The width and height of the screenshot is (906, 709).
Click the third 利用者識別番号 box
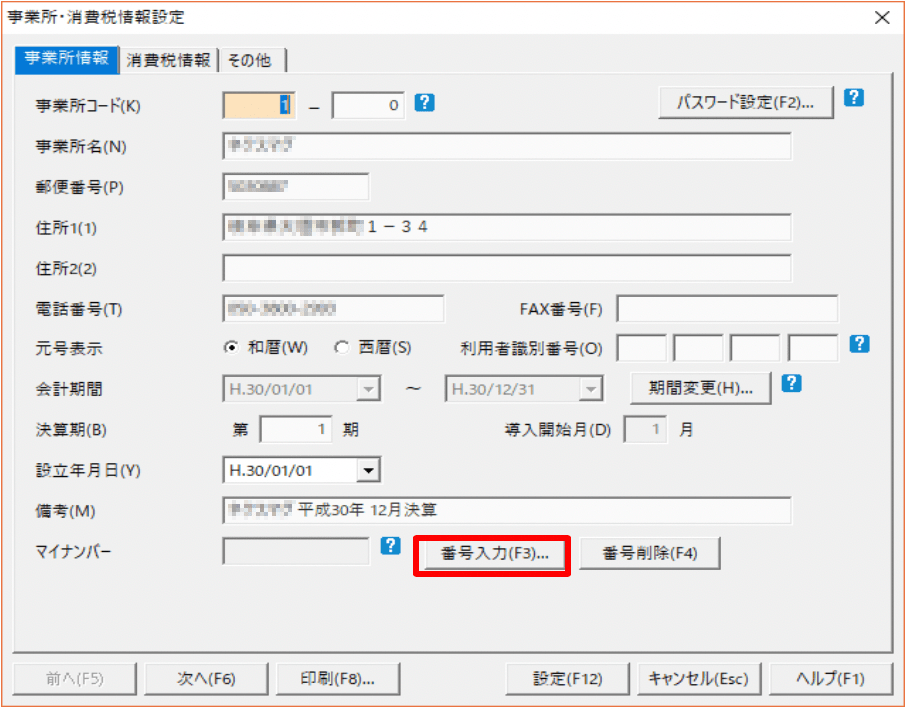(755, 348)
